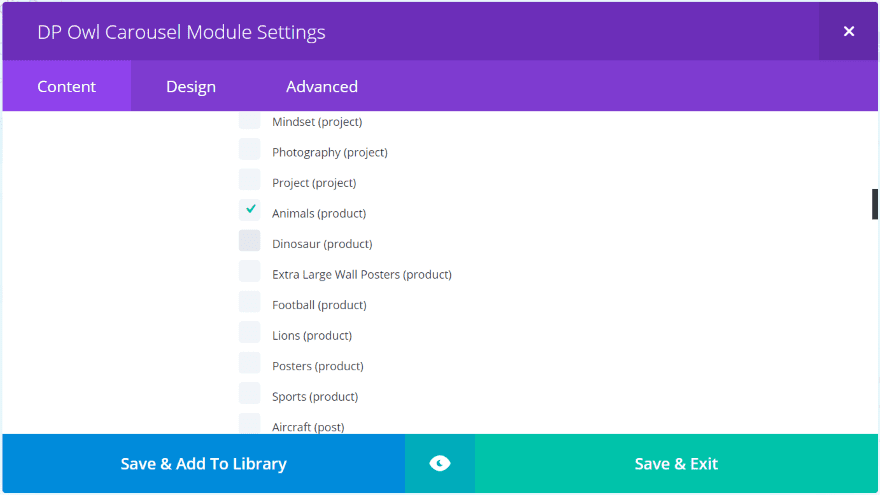880x495 pixels.
Task: Click Save & Add To Library
Action: [x=204, y=463]
